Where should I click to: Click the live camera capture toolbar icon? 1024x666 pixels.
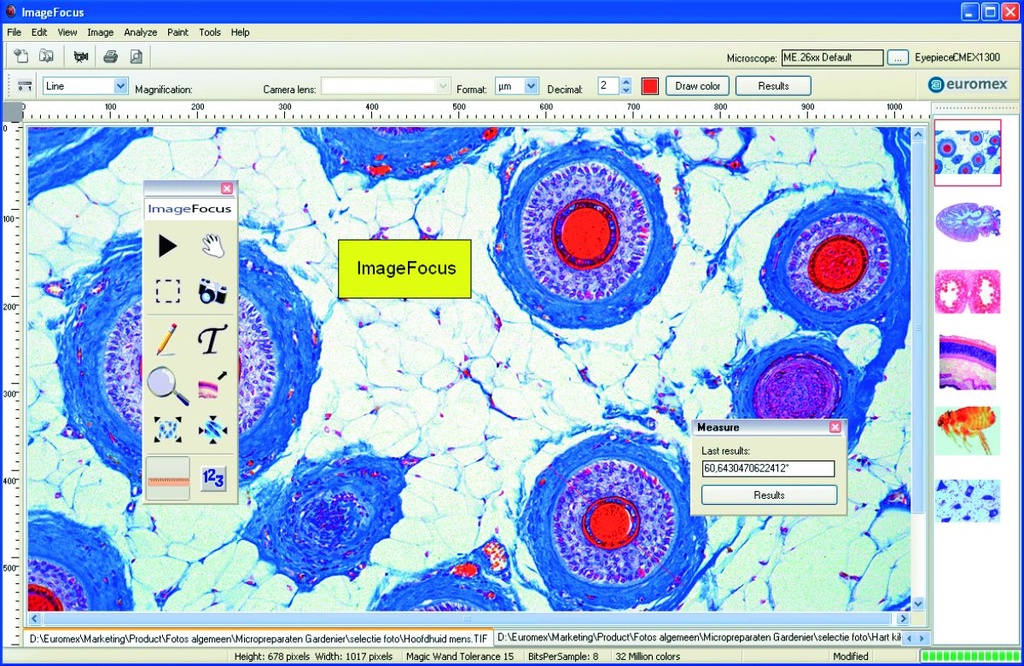(81, 57)
